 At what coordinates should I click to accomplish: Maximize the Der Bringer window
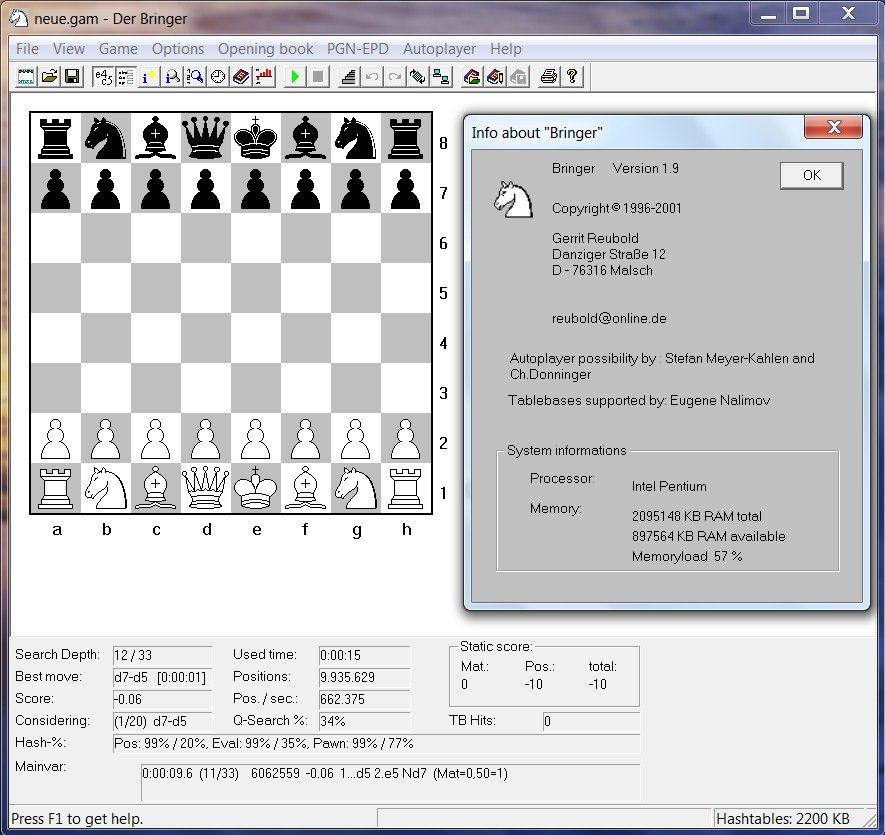point(801,14)
